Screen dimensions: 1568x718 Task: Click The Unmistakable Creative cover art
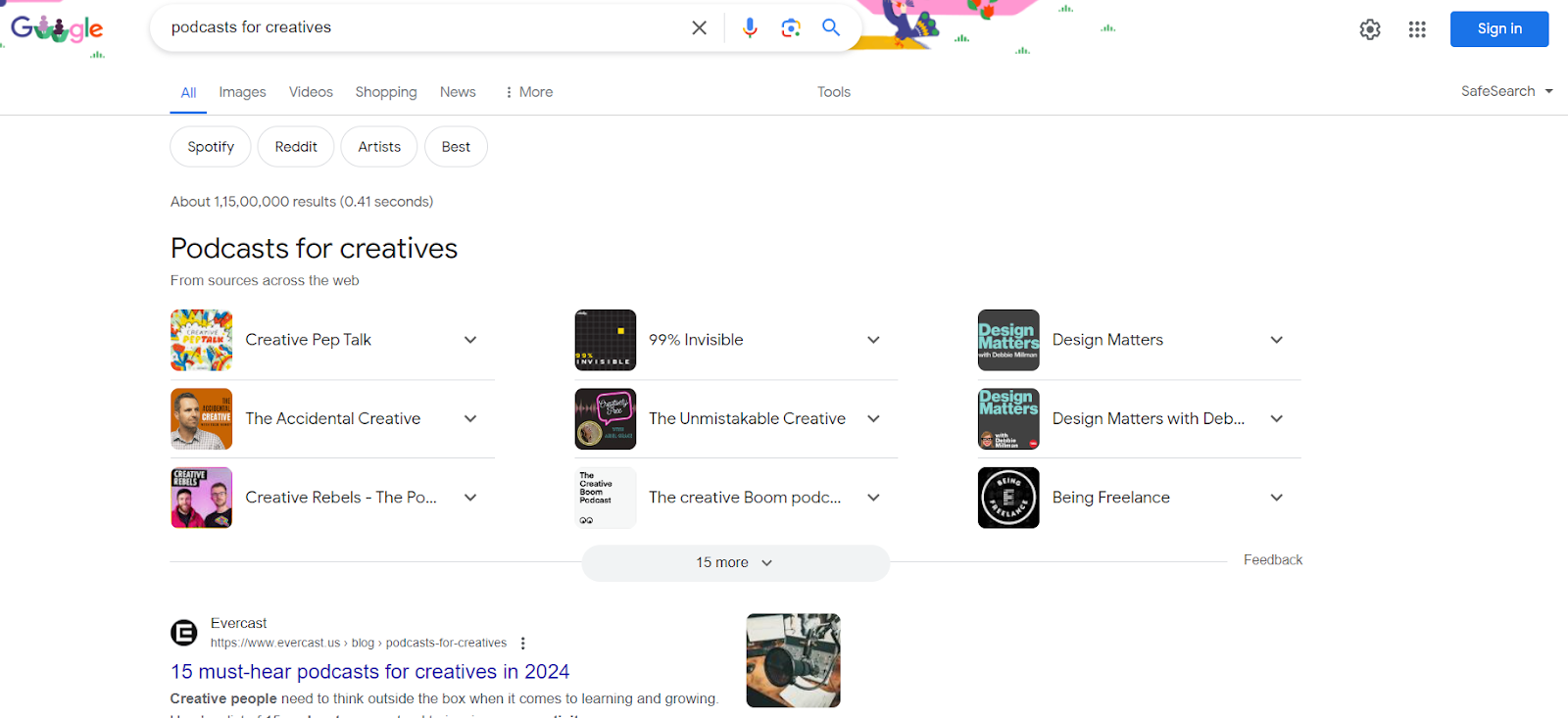click(x=606, y=419)
